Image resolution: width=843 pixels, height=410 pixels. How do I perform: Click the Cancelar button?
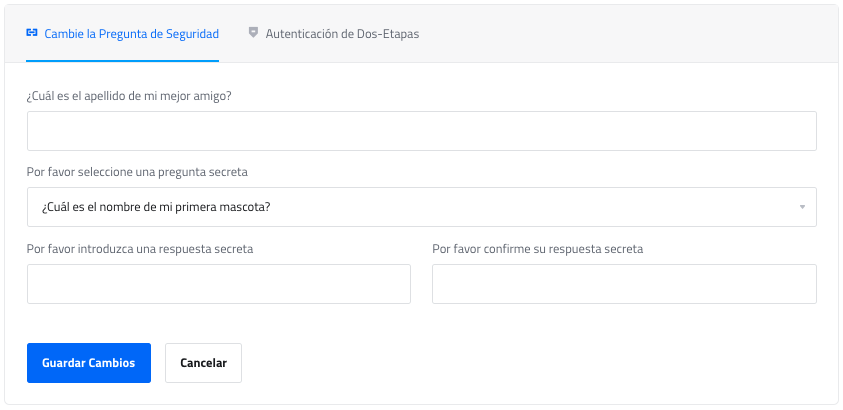[x=203, y=363]
